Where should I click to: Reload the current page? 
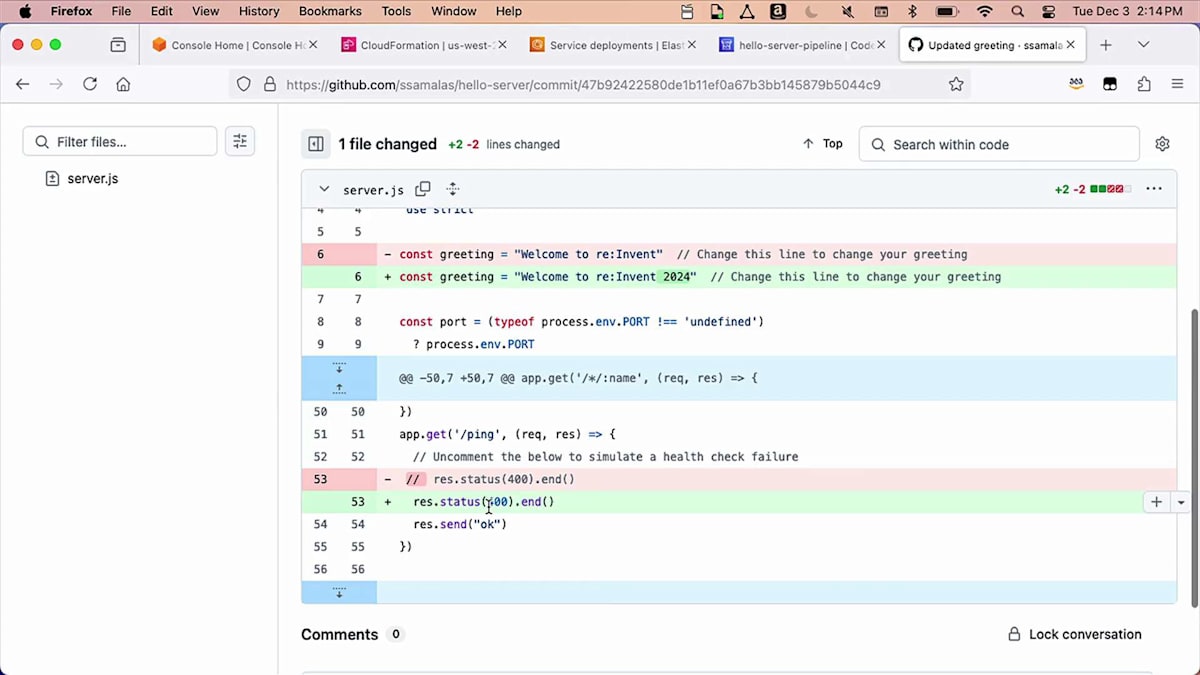click(x=90, y=85)
